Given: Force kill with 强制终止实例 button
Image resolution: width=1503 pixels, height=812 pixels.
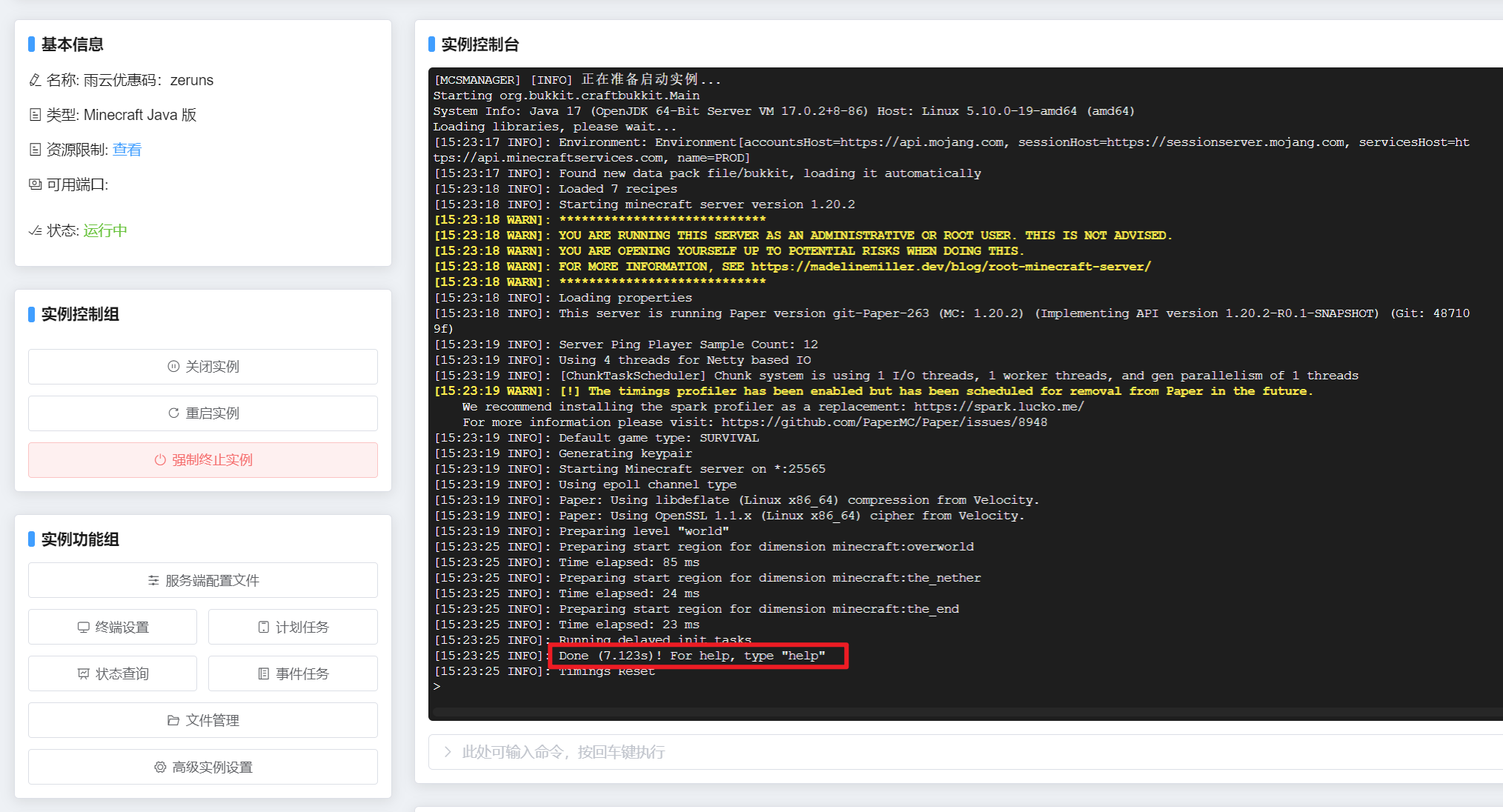Looking at the screenshot, I should click(203, 460).
